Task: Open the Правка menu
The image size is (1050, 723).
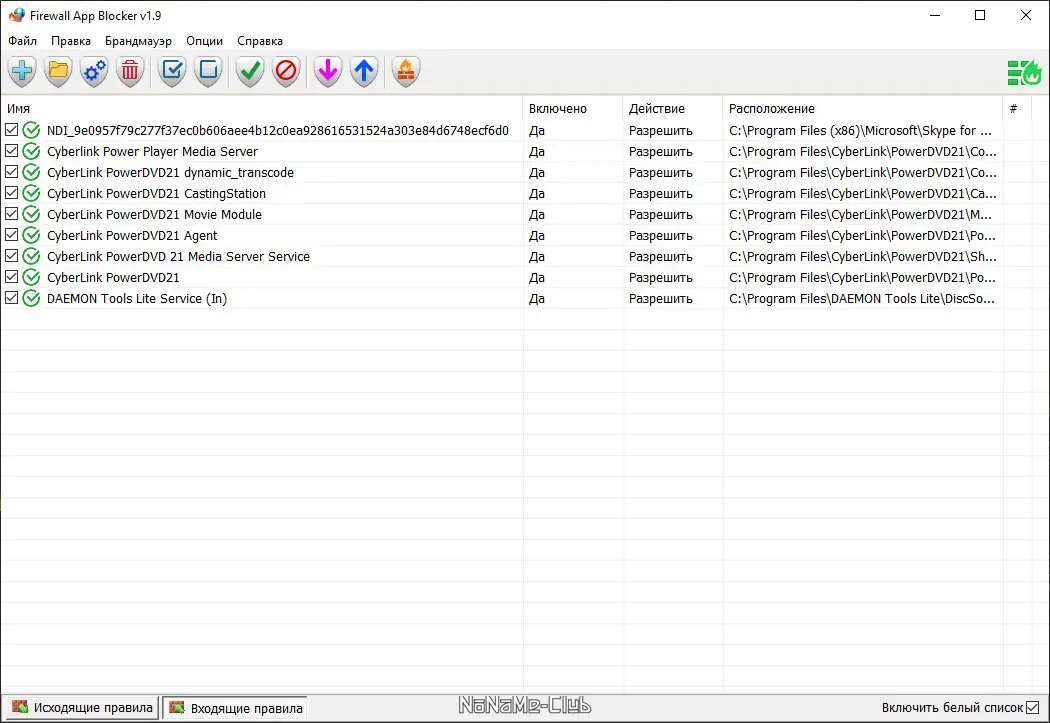Action: point(71,41)
